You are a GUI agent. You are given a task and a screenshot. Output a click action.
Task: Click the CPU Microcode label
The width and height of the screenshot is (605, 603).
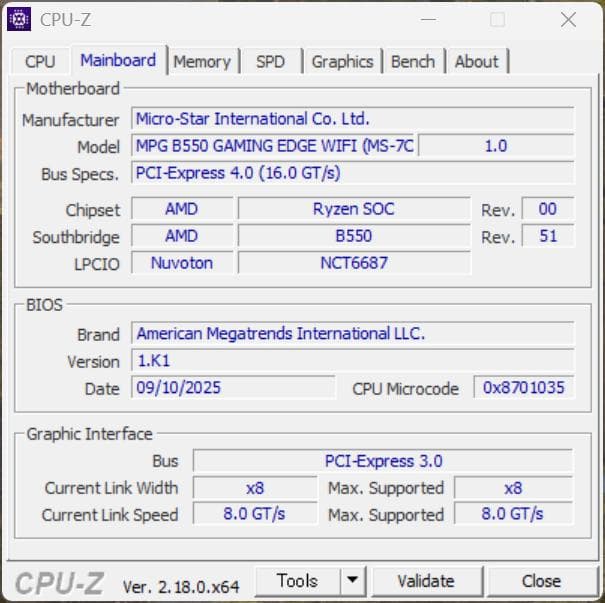tap(406, 388)
